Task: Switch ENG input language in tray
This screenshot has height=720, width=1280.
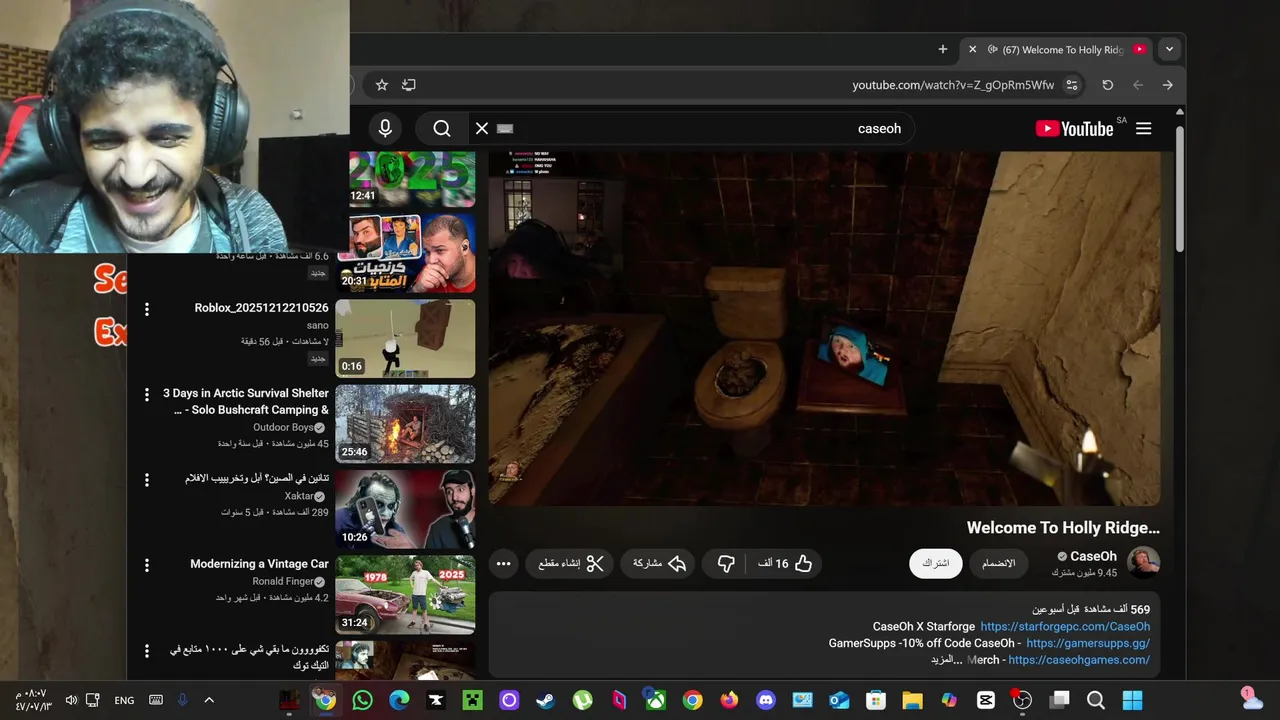Action: tap(124, 700)
